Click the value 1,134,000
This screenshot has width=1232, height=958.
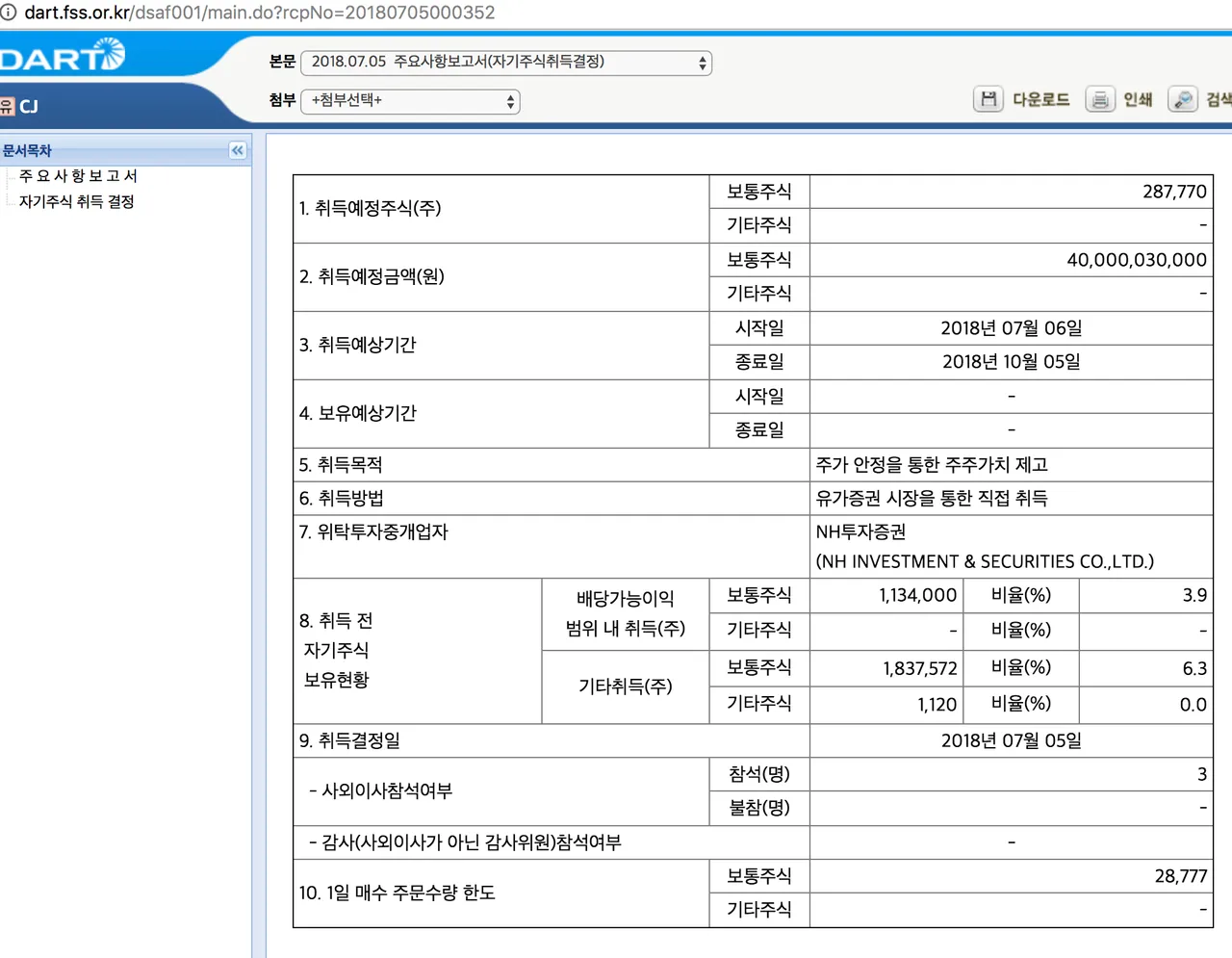[x=918, y=596]
